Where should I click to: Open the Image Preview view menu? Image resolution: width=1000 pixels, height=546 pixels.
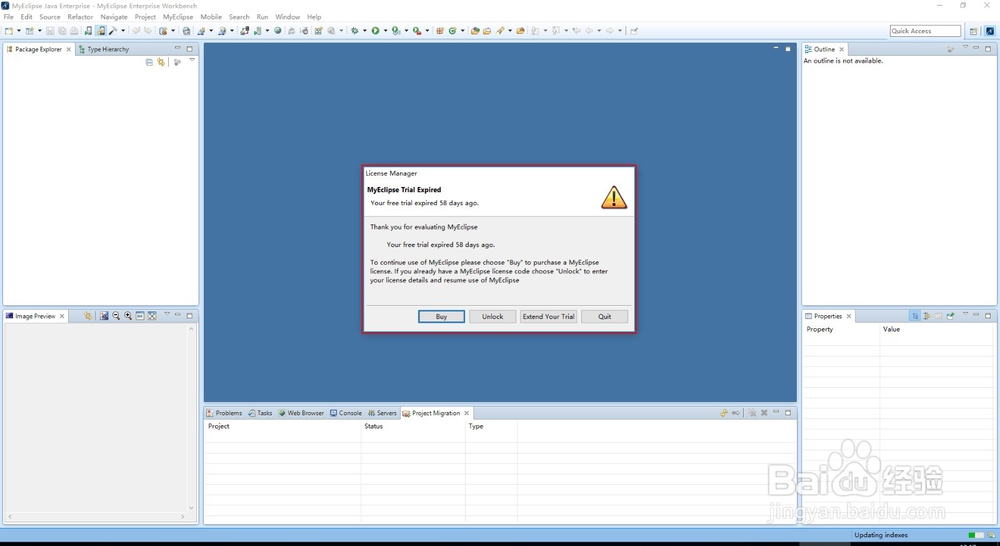(x=167, y=314)
